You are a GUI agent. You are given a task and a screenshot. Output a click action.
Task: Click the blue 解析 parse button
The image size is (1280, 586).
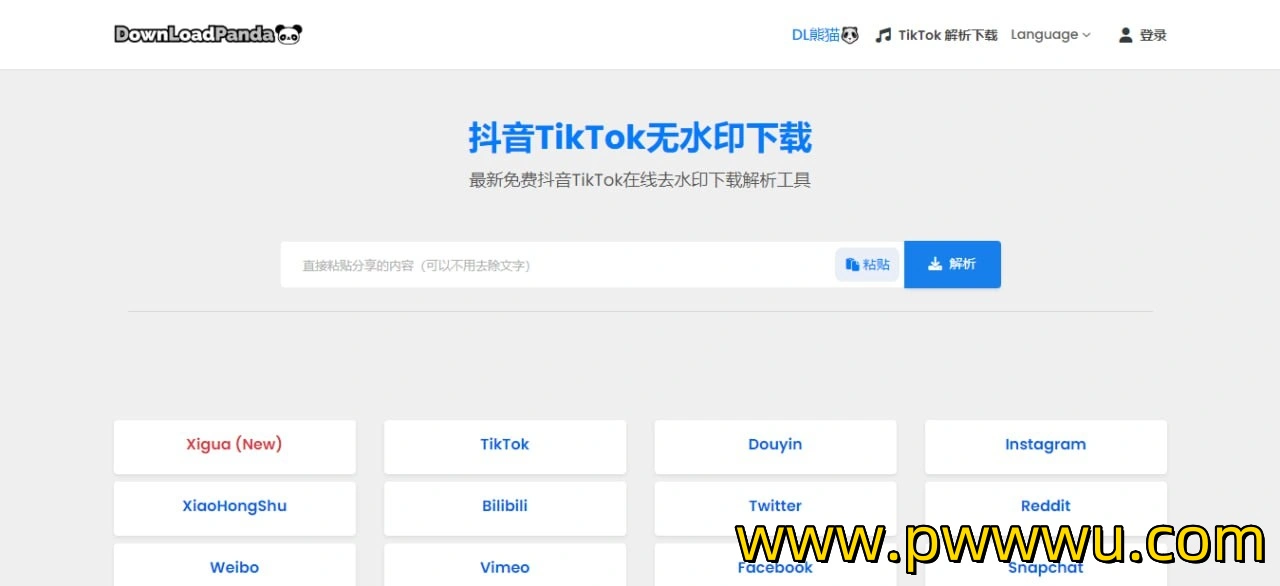click(952, 264)
